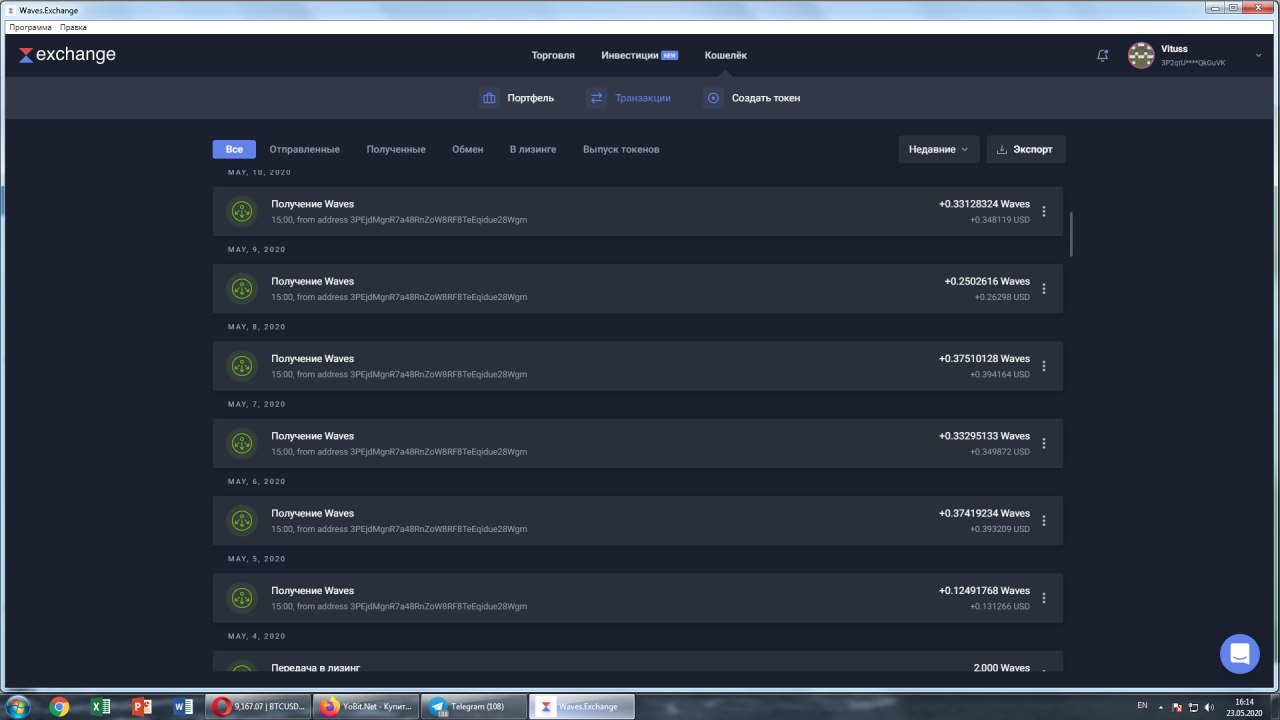Screen dimensions: 1280x720
Task: Switch to the Firefox YoBit.Net window
Action: click(x=365, y=706)
